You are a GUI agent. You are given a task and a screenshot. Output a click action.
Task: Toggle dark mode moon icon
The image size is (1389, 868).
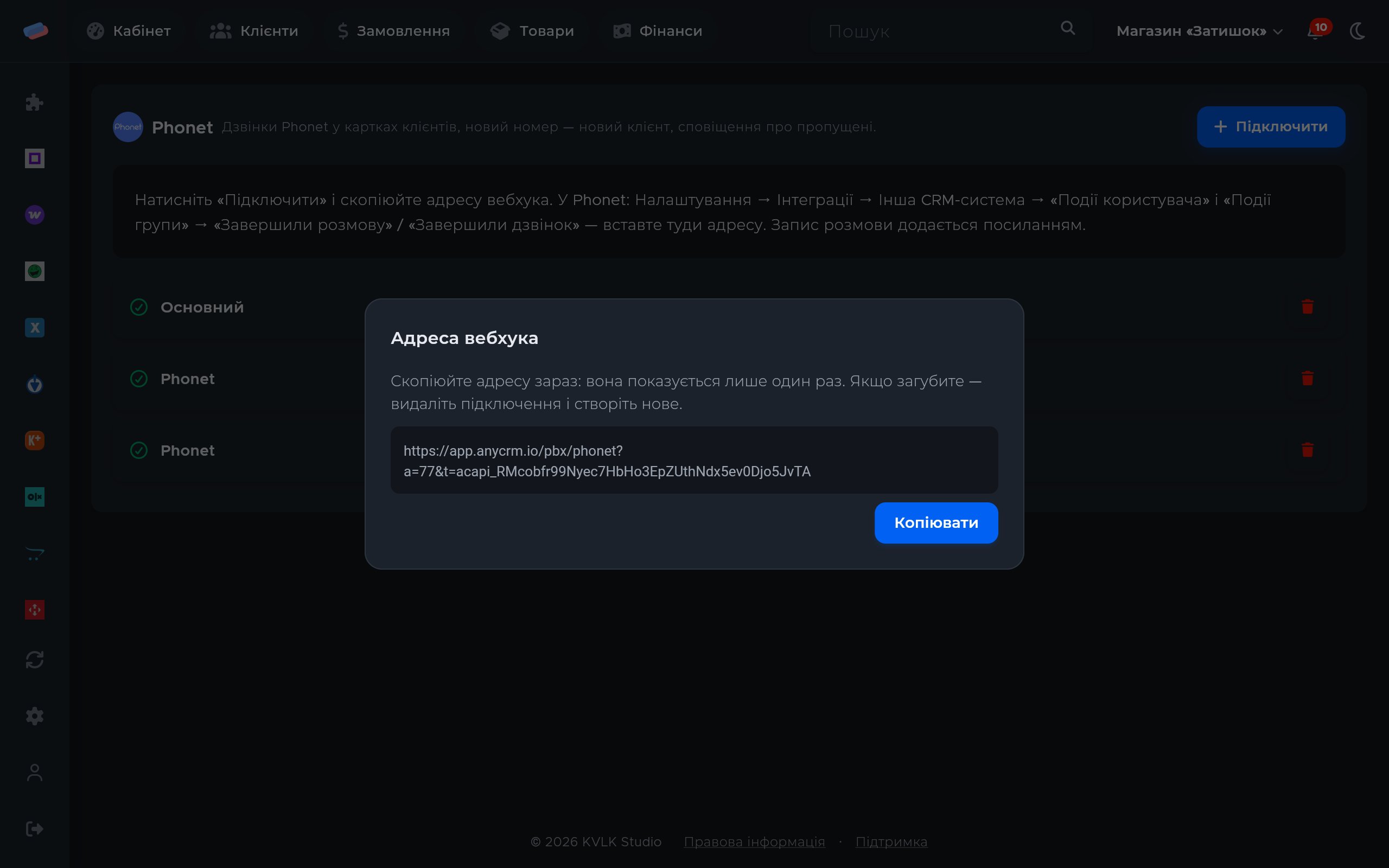pyautogui.click(x=1359, y=31)
